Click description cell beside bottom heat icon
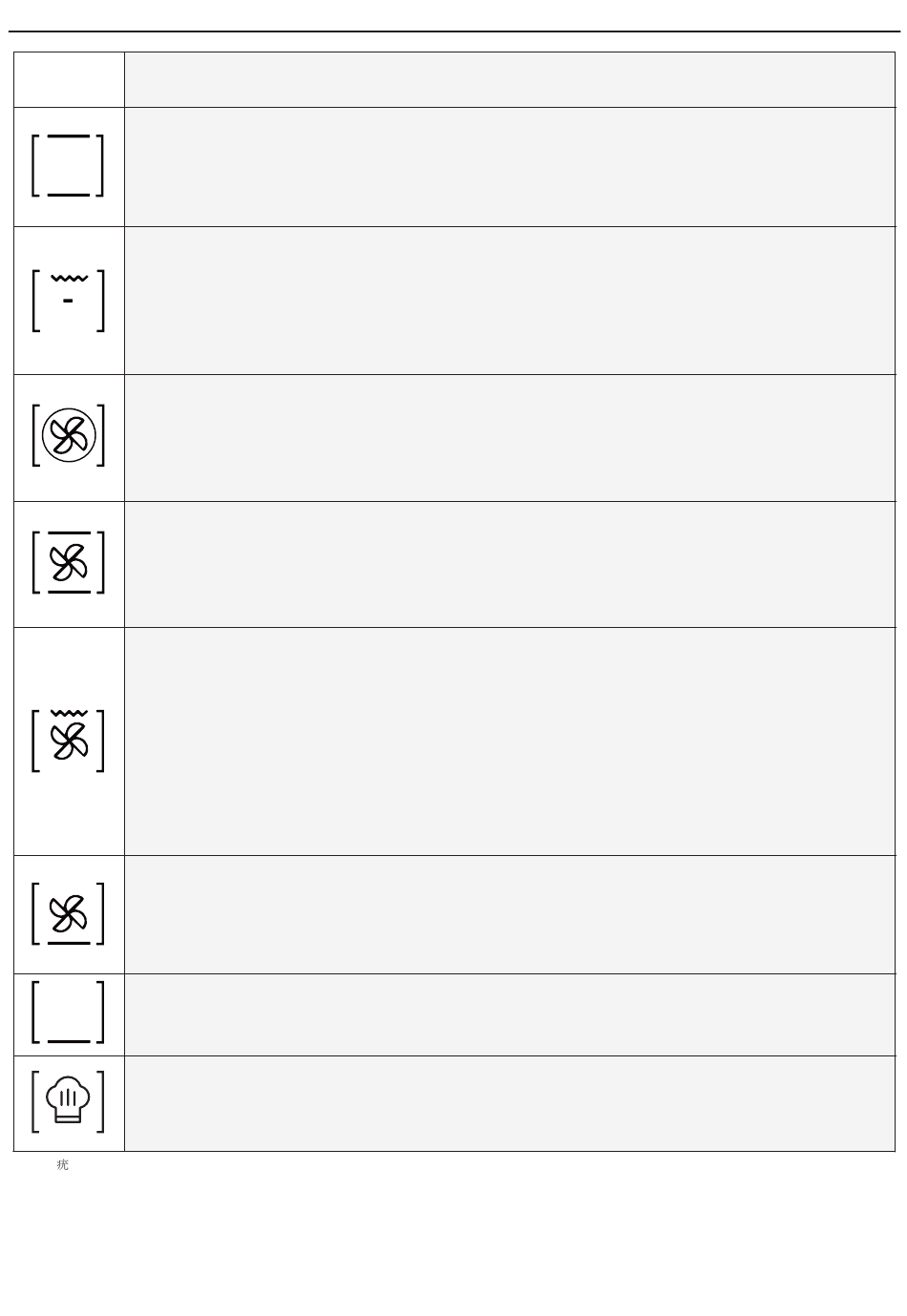 pyautogui.click(x=509, y=1014)
